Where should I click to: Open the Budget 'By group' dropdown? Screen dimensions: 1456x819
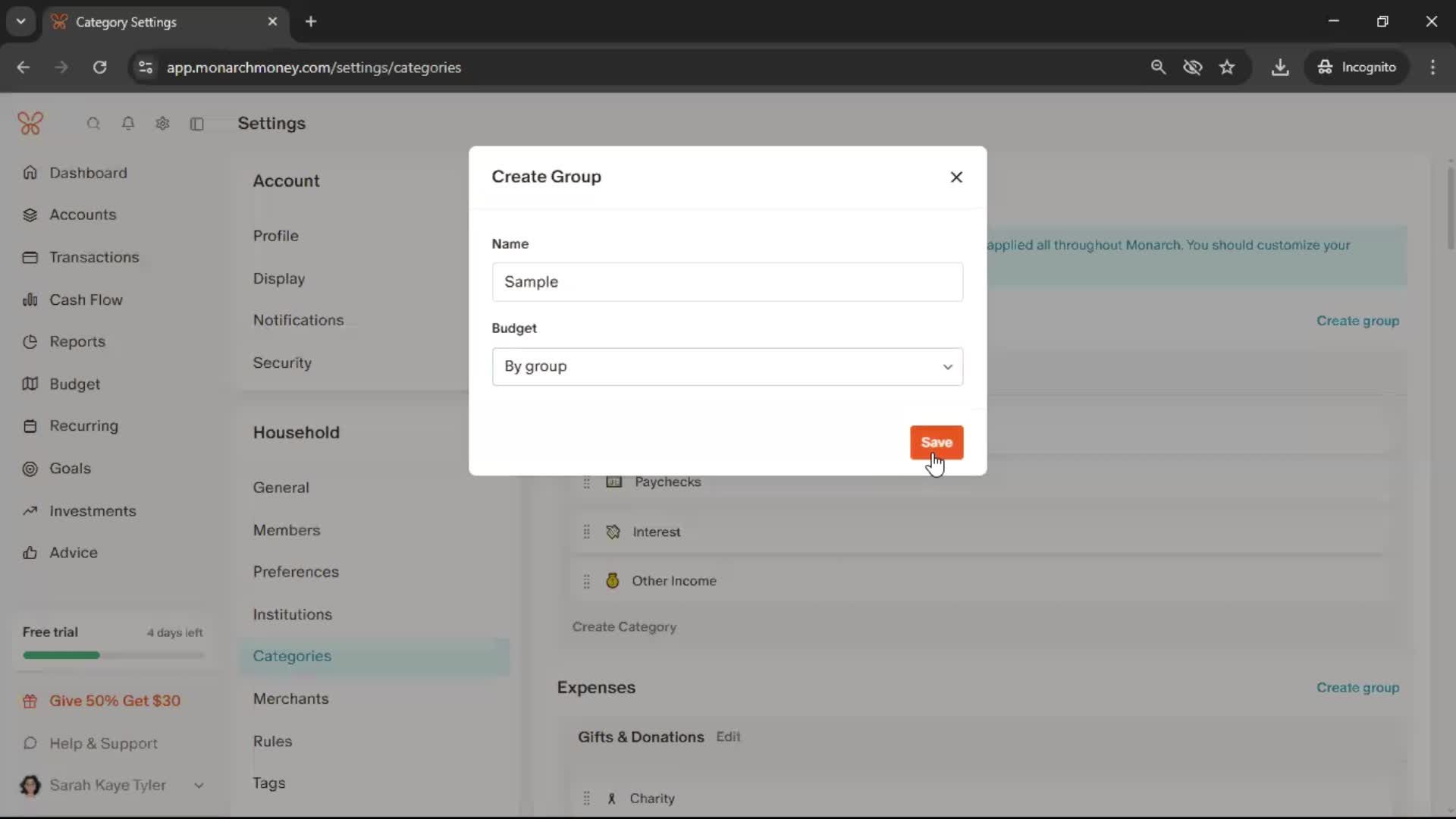pyautogui.click(x=727, y=367)
